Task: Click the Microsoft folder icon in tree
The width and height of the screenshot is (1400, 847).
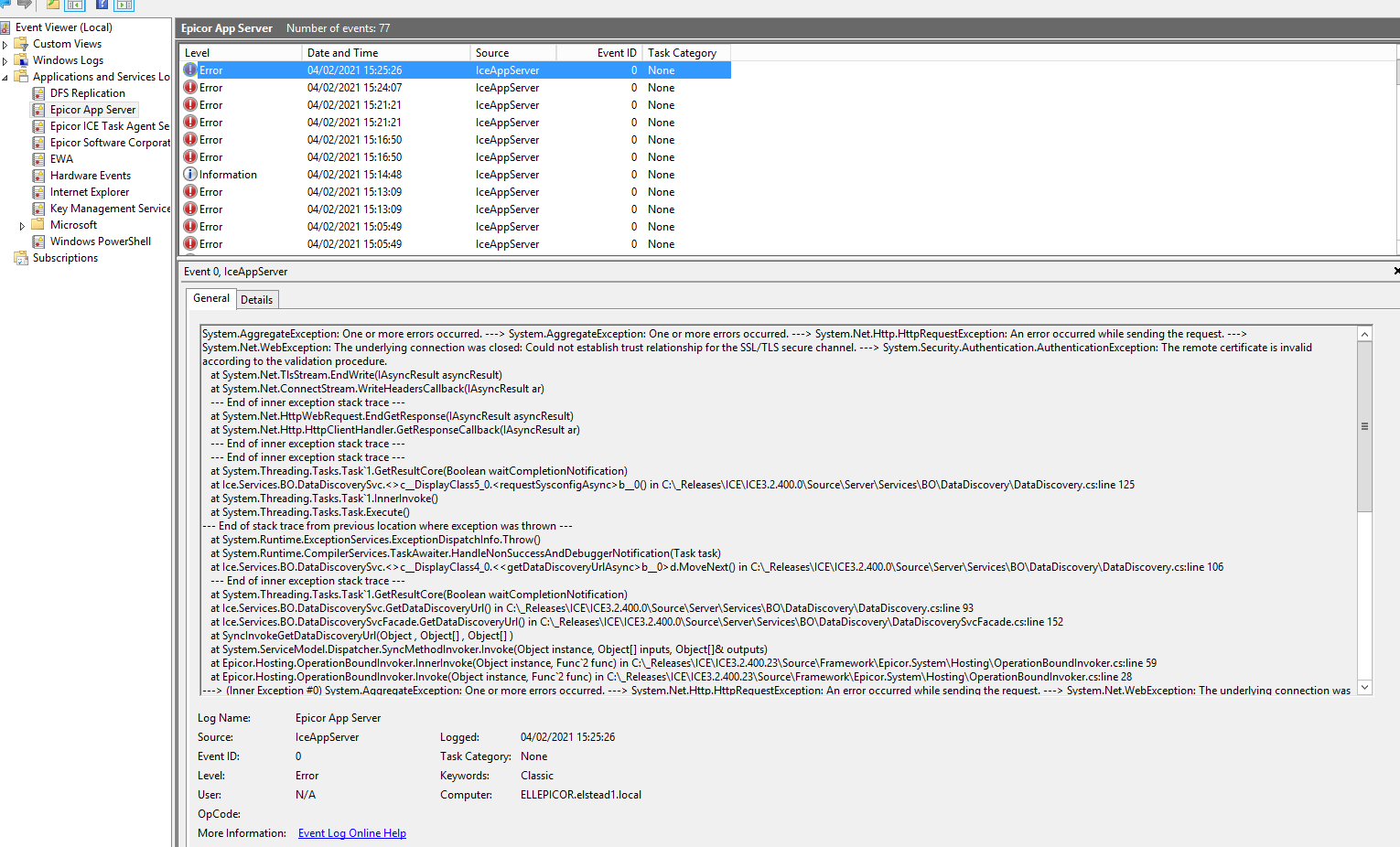Action: pyautogui.click(x=38, y=225)
